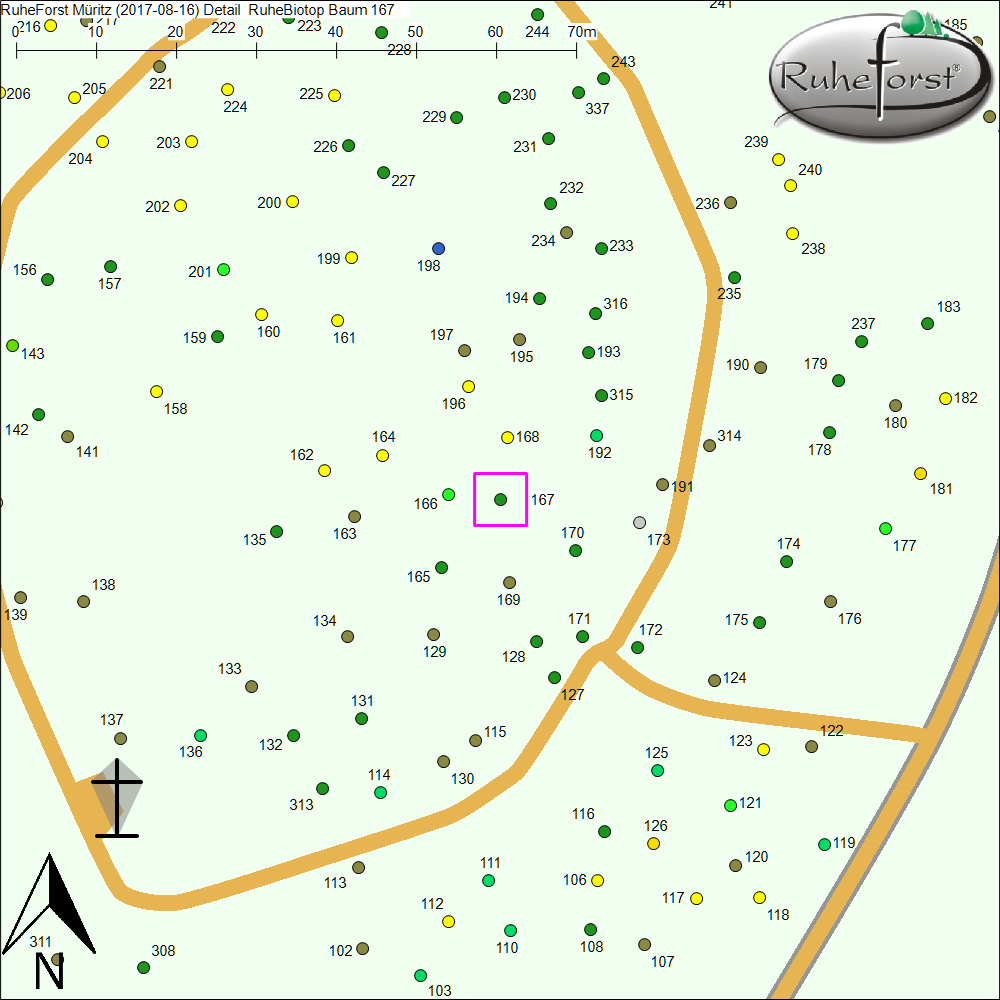This screenshot has height=1000, width=1000.
Task: Select the black cross memorial symbol
Action: pyautogui.click(x=117, y=798)
